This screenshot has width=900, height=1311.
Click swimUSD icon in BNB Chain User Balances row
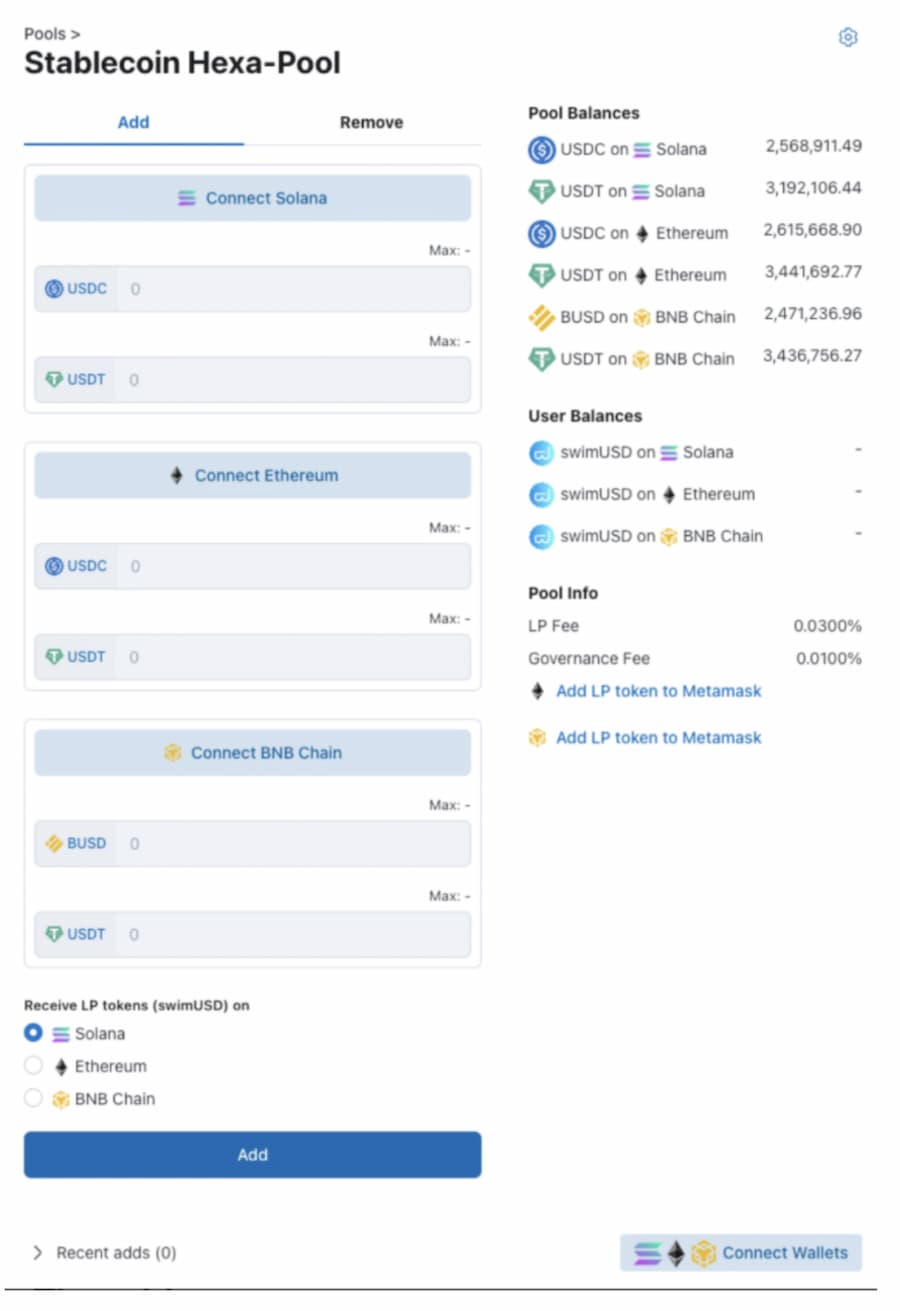(541, 536)
